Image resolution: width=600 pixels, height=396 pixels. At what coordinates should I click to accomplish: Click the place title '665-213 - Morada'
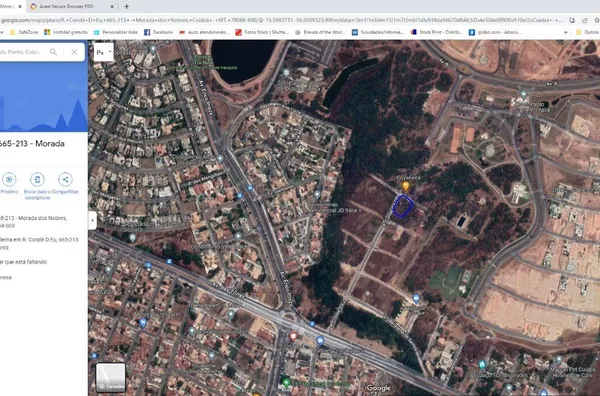32,144
